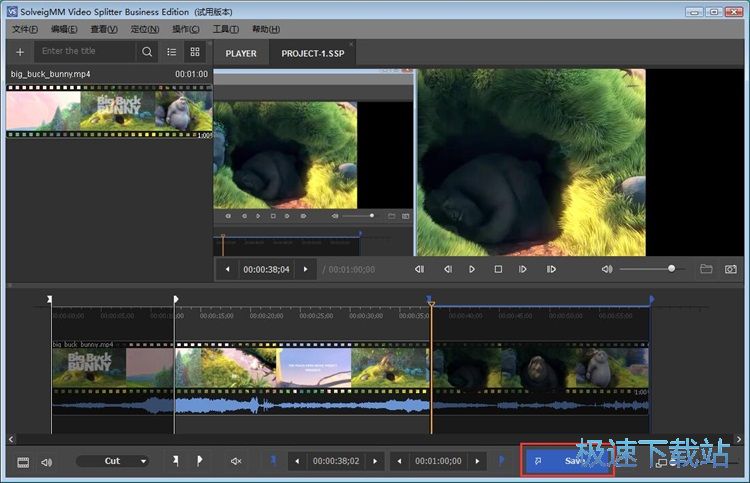The width and height of the screenshot is (750, 483).
Task: Jump to previous key frame in player
Action: [x=419, y=269]
